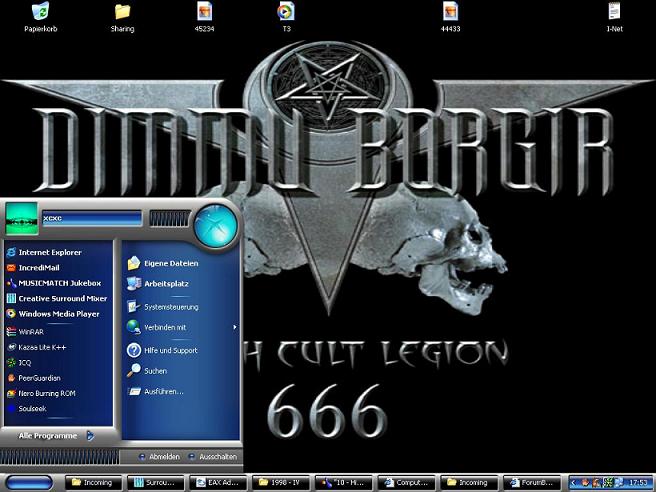Click Abmelden to log off
Screen dimensions: 656x492
click(159, 457)
